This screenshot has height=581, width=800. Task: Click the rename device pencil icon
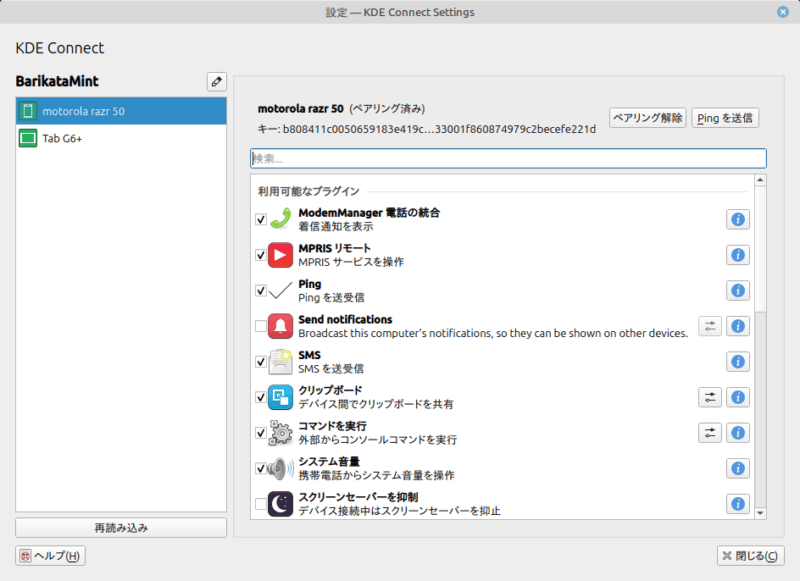coord(216,81)
